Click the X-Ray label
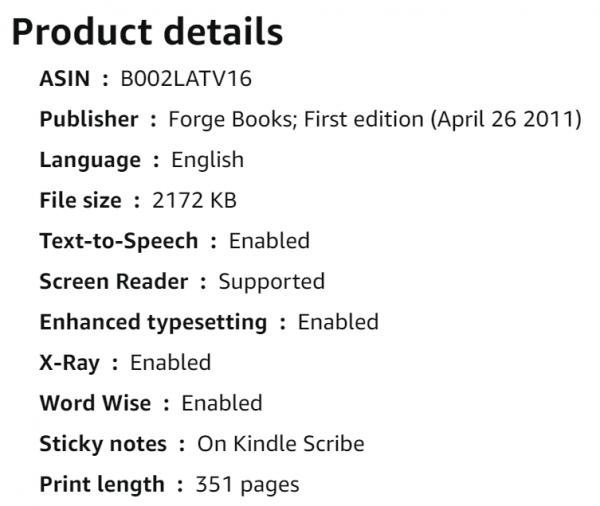This screenshot has height=506, width=600. (x=69, y=363)
